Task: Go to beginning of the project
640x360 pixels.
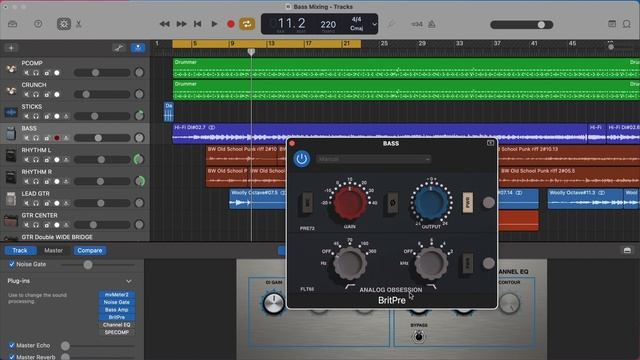Action: [198, 24]
